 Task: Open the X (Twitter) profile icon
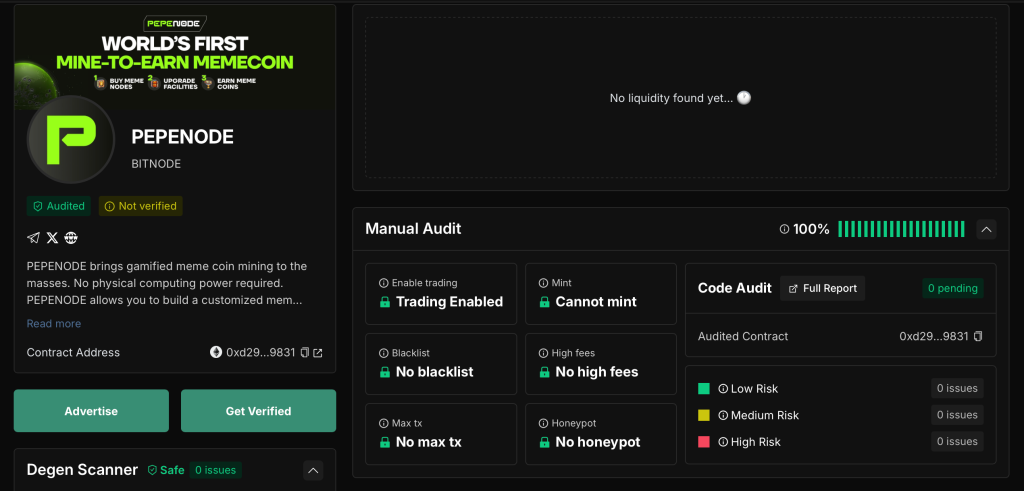click(52, 238)
